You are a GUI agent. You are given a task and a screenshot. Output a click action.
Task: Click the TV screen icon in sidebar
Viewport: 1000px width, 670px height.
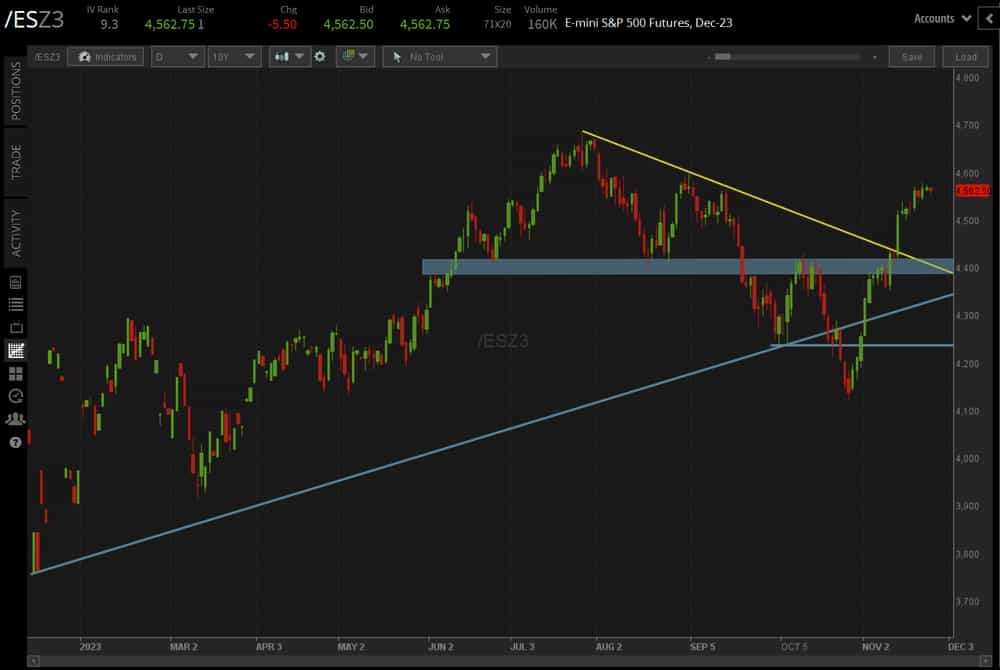[16, 327]
